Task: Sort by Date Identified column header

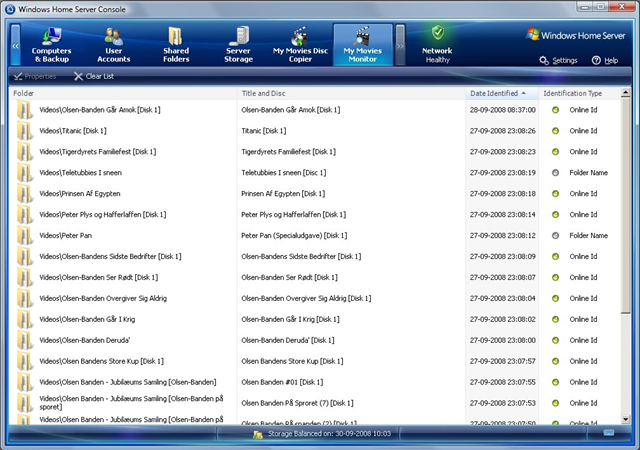Action: (x=502, y=94)
